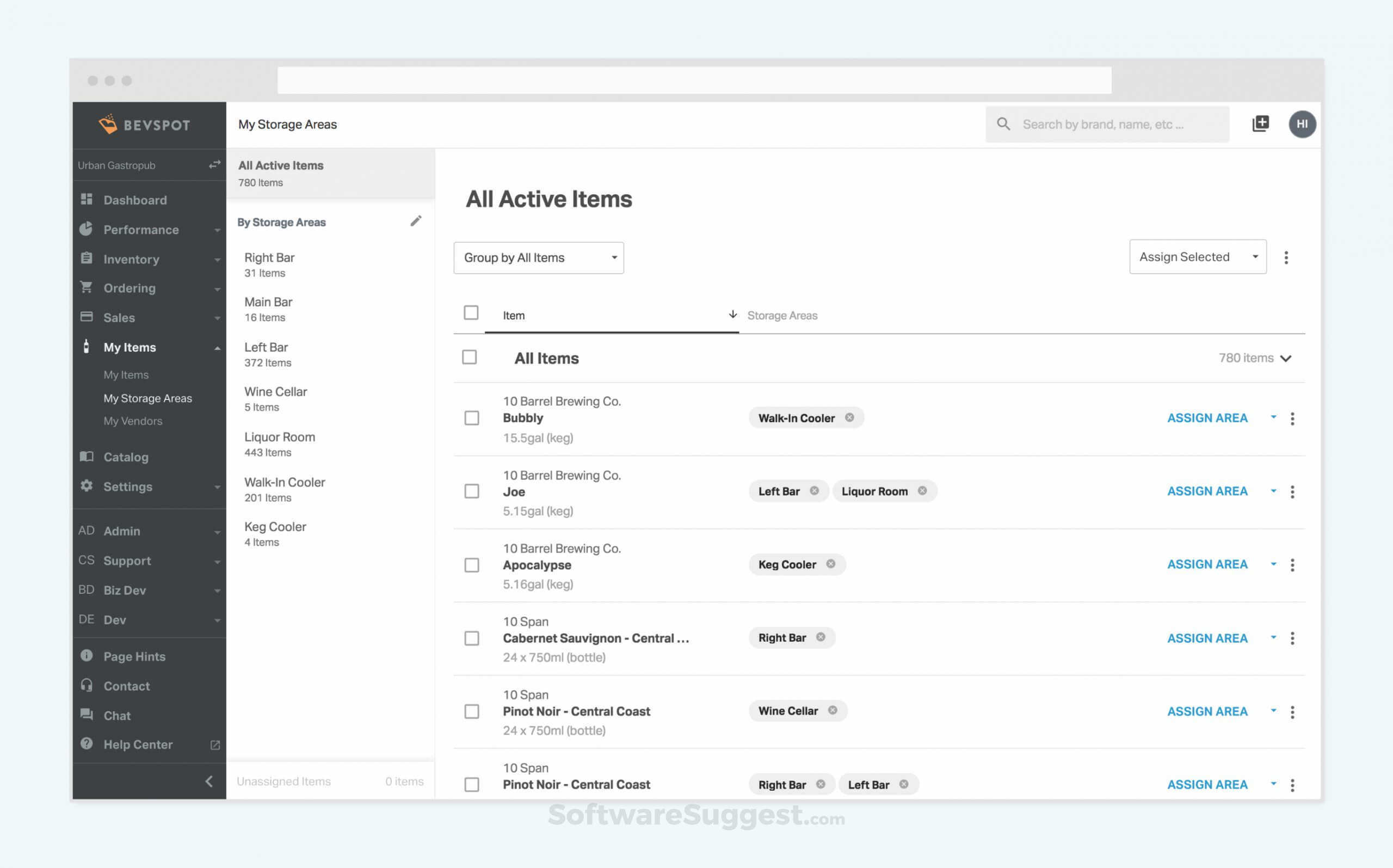
Task: Click the pencil edit icon beside By Storage Areas
Action: [416, 221]
